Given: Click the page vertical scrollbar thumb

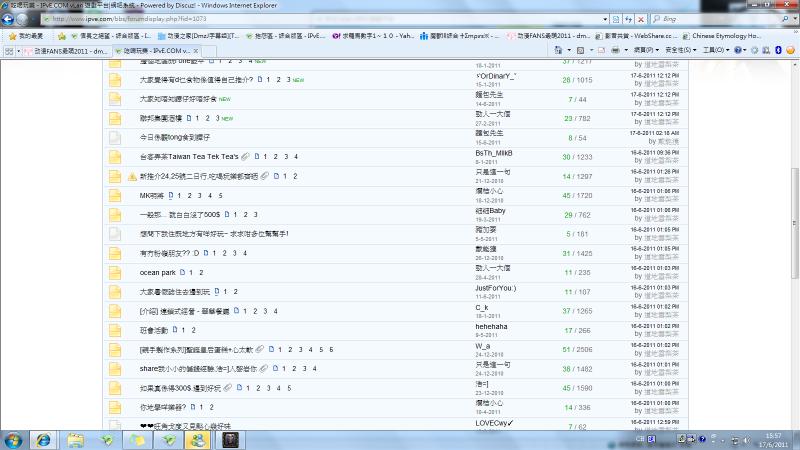Looking at the screenshot, I should [x=794, y=223].
